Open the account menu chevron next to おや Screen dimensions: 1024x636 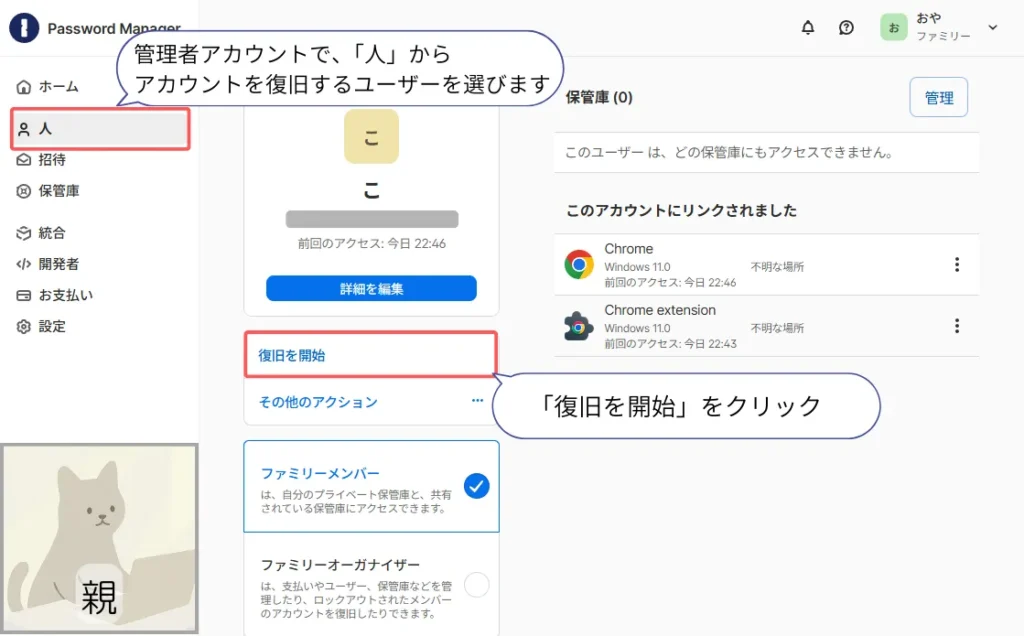click(x=992, y=28)
